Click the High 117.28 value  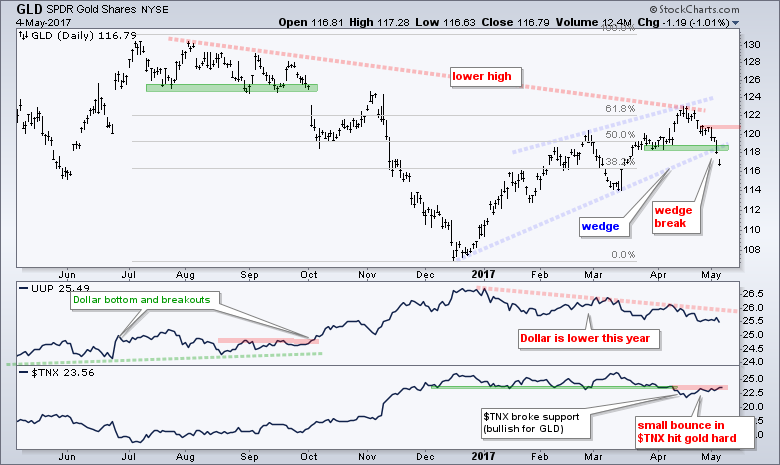[x=379, y=22]
